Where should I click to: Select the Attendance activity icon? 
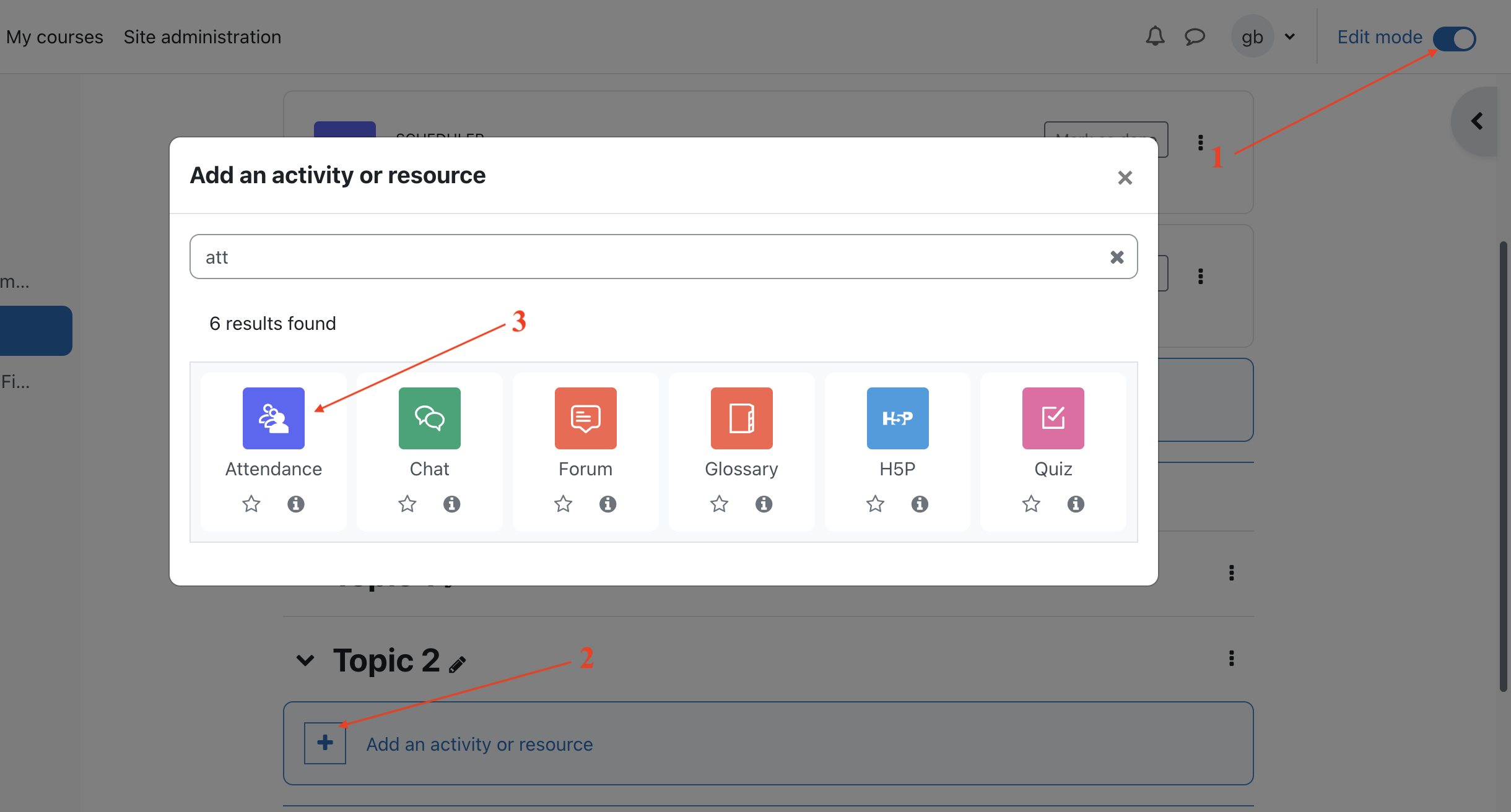click(x=273, y=418)
